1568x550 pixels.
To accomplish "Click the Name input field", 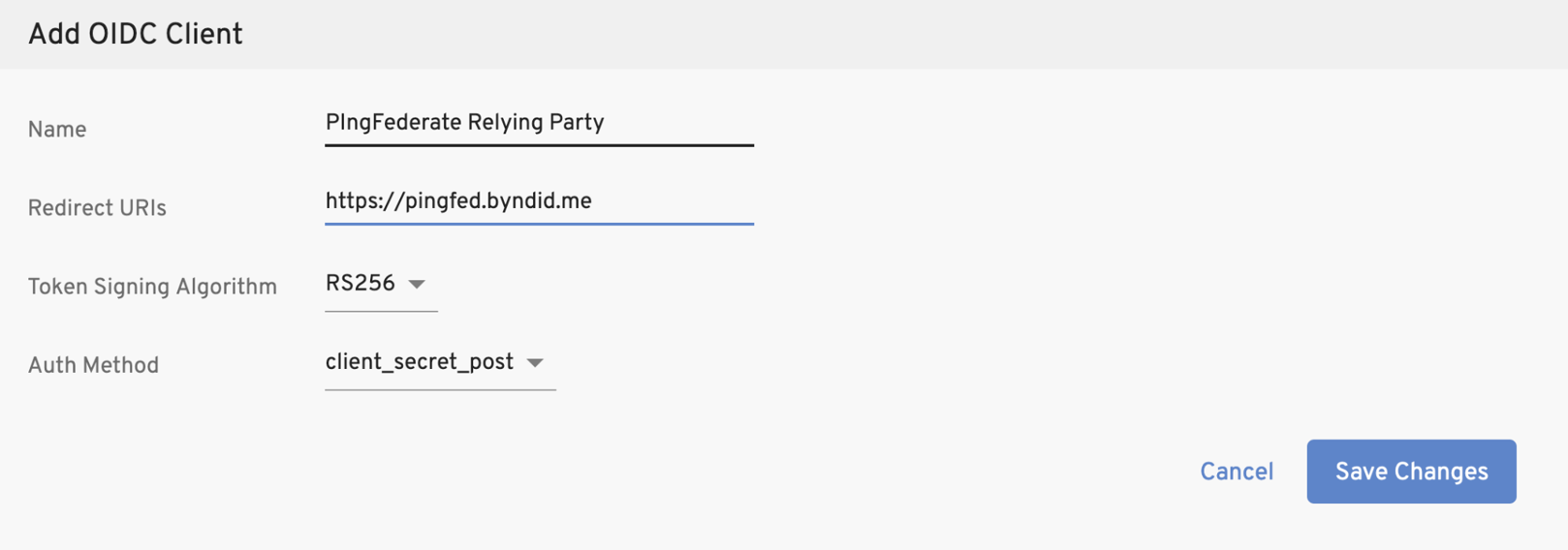I will coord(538,124).
